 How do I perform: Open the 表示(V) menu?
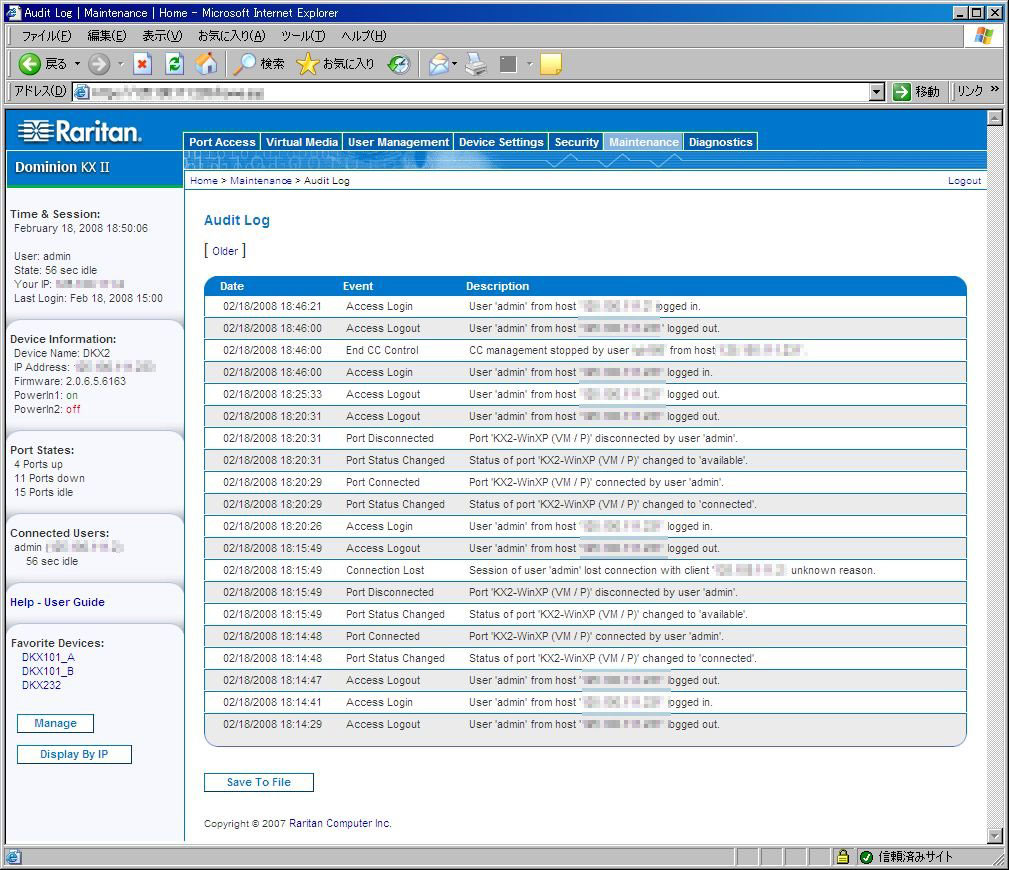(162, 35)
